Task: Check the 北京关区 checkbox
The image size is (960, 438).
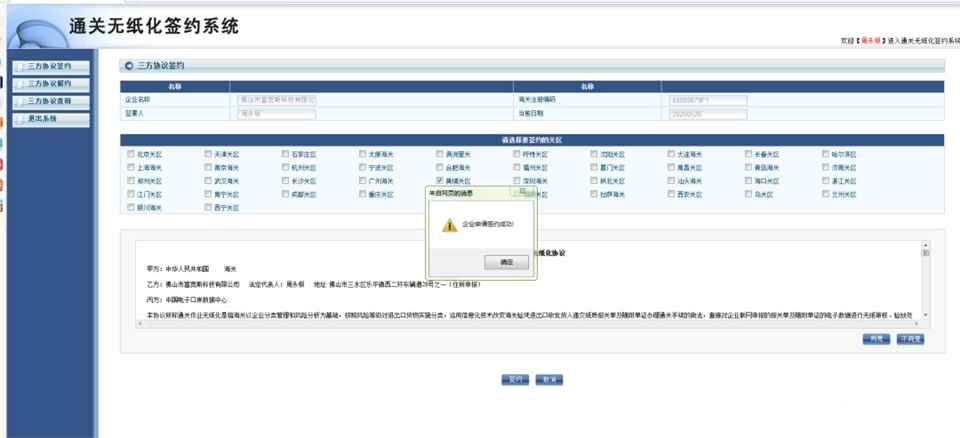Action: [131, 155]
